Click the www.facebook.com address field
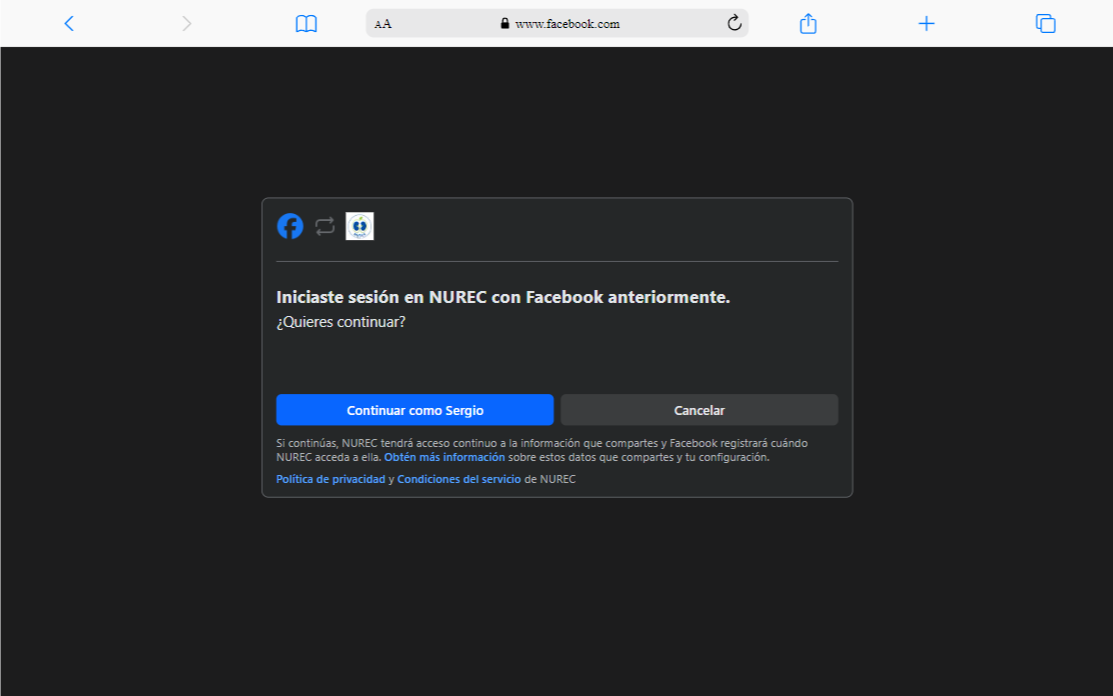1113x696 pixels. click(557, 23)
